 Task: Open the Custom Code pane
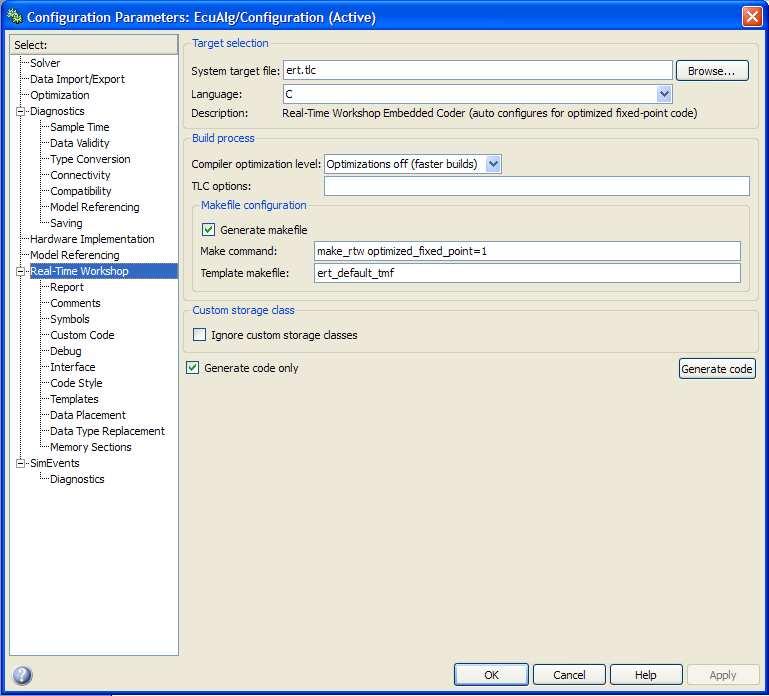pyautogui.click(x=82, y=335)
